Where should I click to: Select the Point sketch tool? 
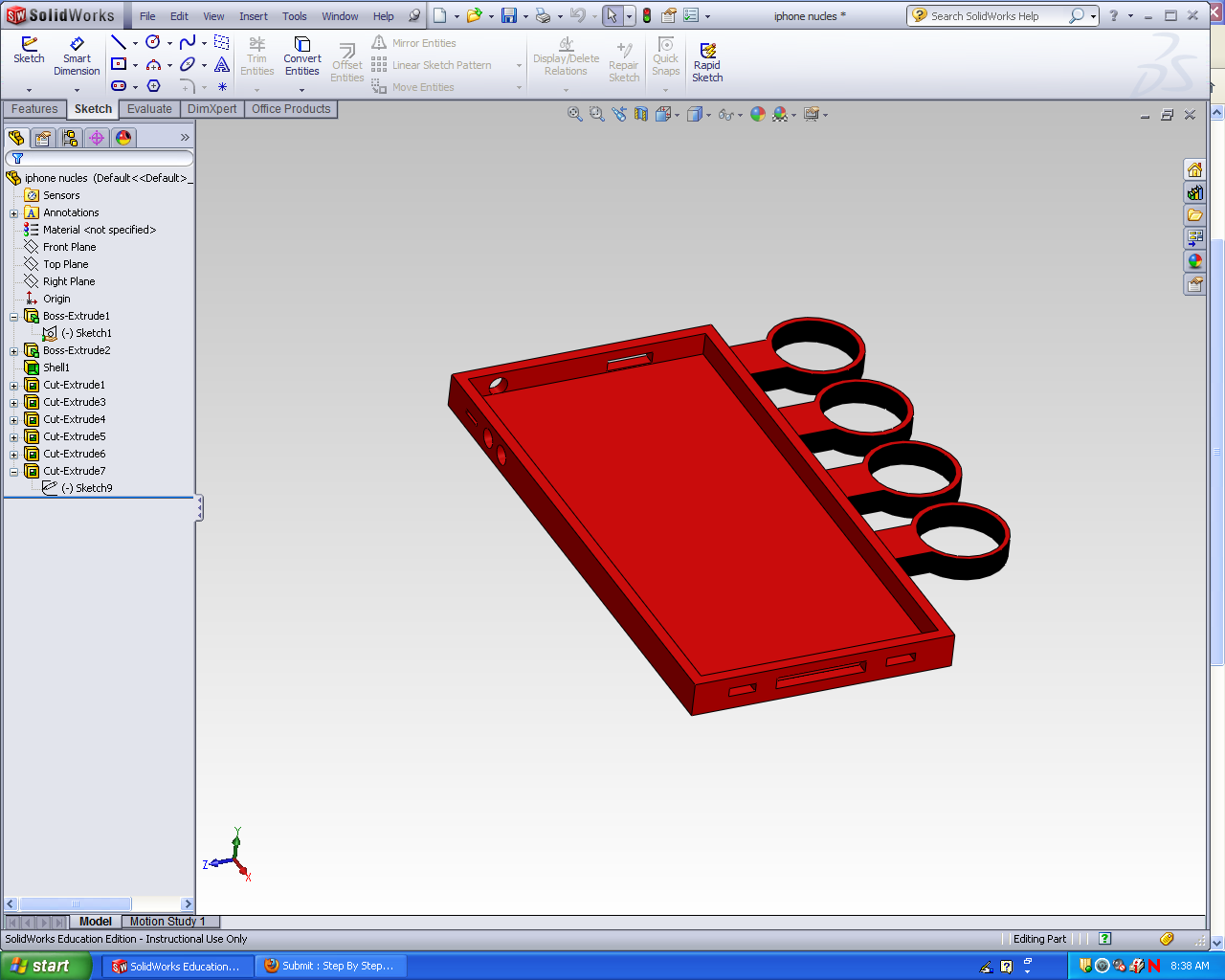coord(222,86)
